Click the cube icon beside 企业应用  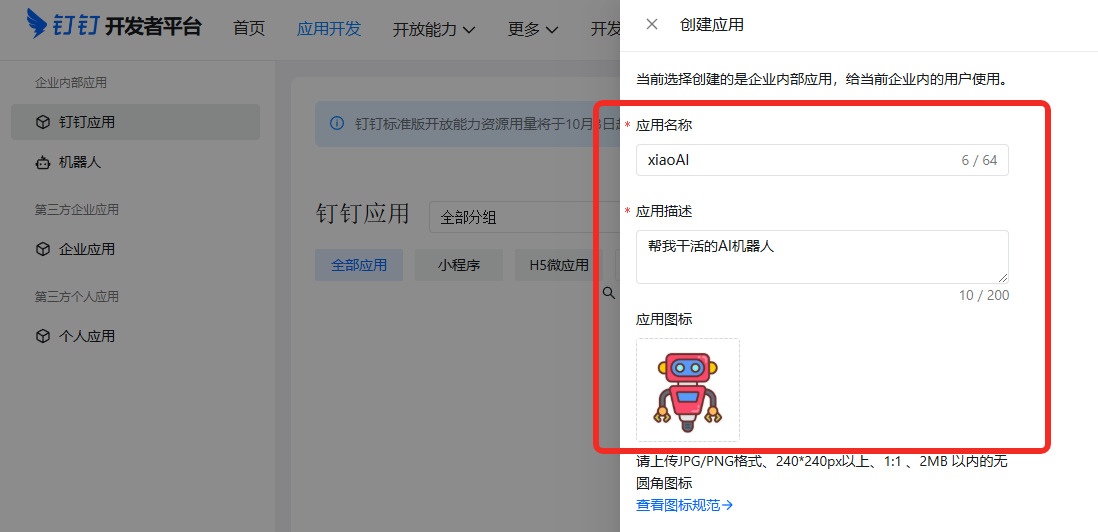(42, 249)
